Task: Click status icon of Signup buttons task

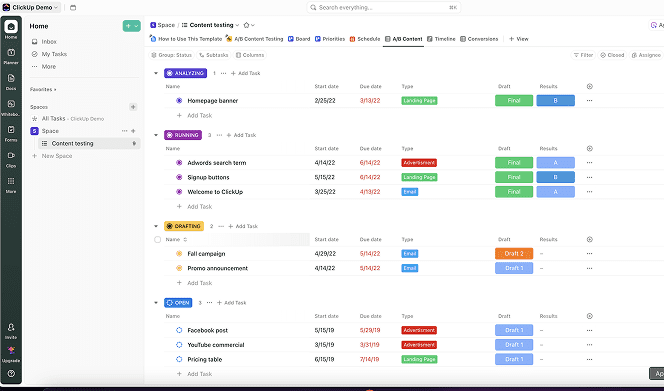Action: 179,177
